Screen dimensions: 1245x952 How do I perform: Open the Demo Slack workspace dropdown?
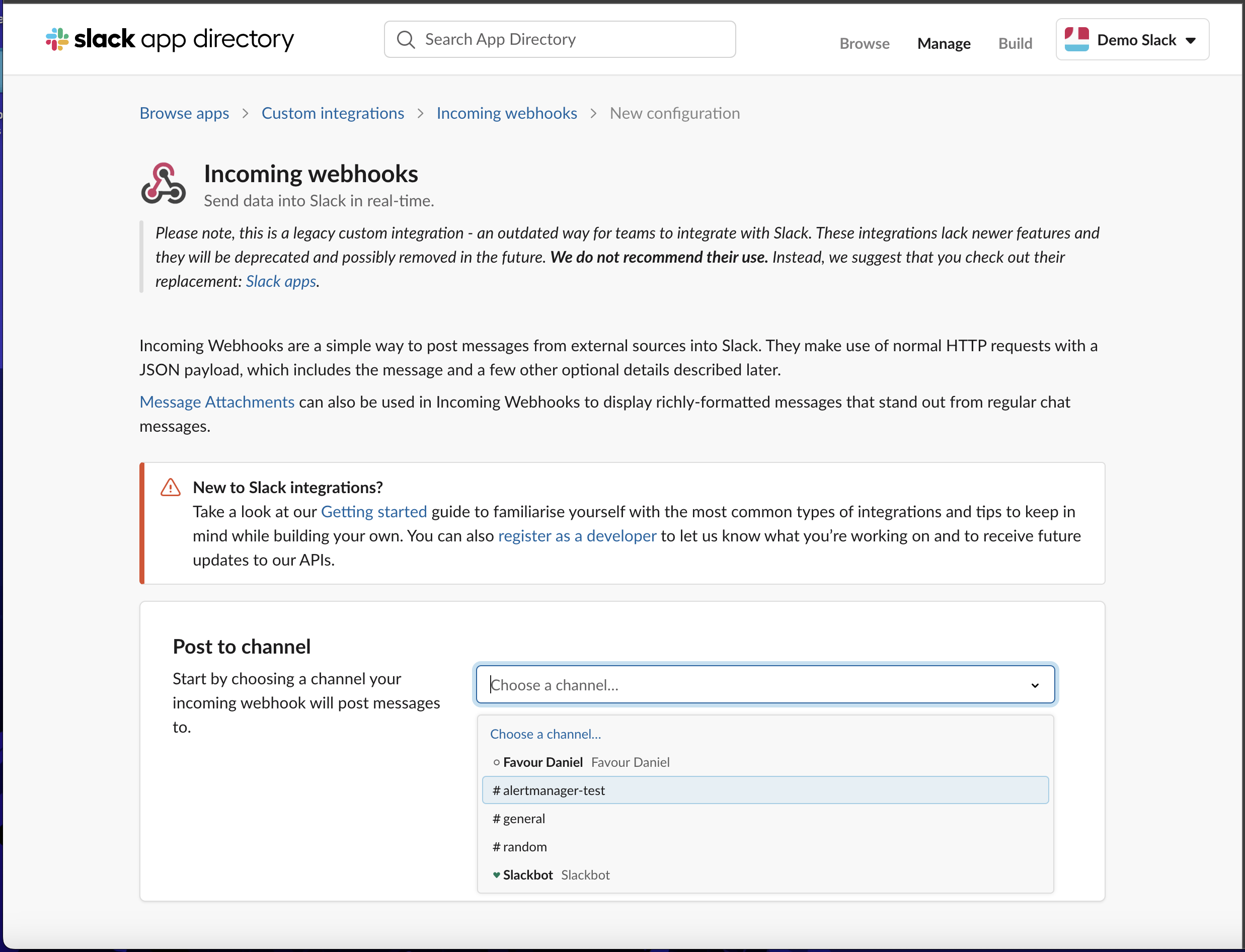1132,40
